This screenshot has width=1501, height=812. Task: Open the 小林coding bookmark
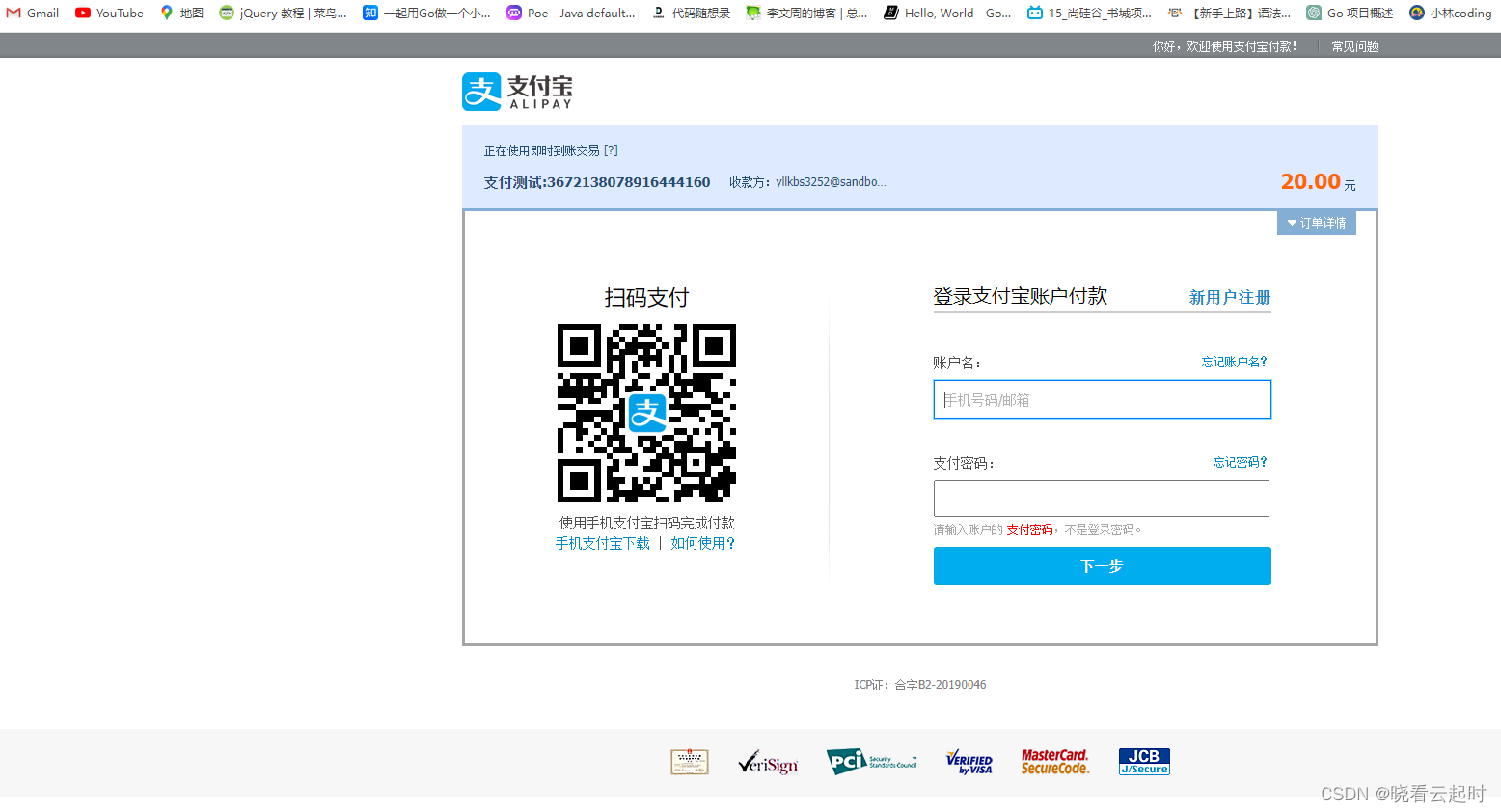(1450, 13)
